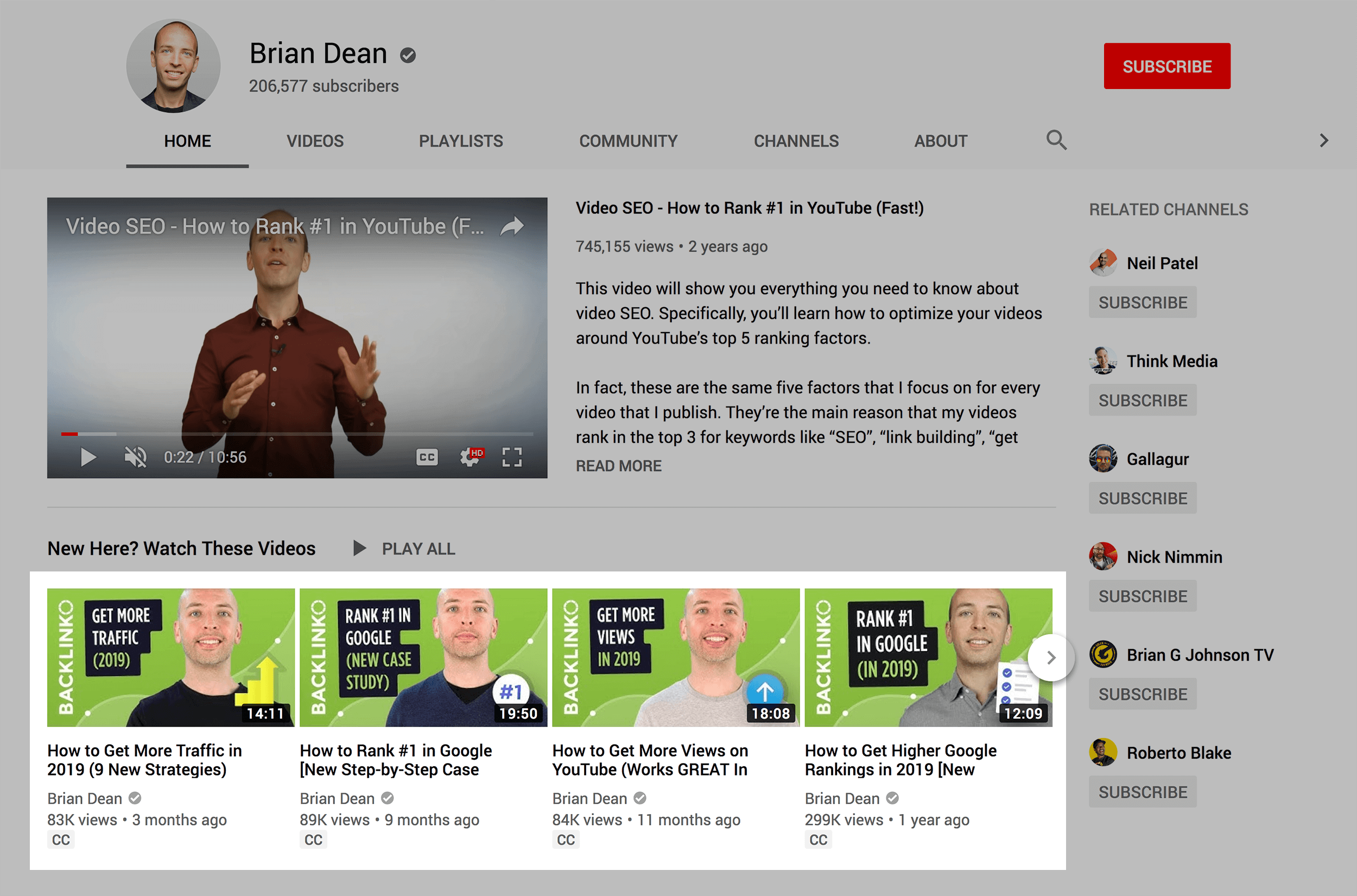Open Roberto Blake's channel avatar
This screenshot has width=1357, height=896.
(x=1103, y=753)
